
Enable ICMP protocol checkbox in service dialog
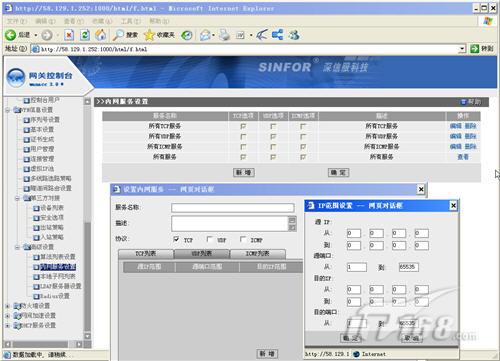(x=243, y=239)
